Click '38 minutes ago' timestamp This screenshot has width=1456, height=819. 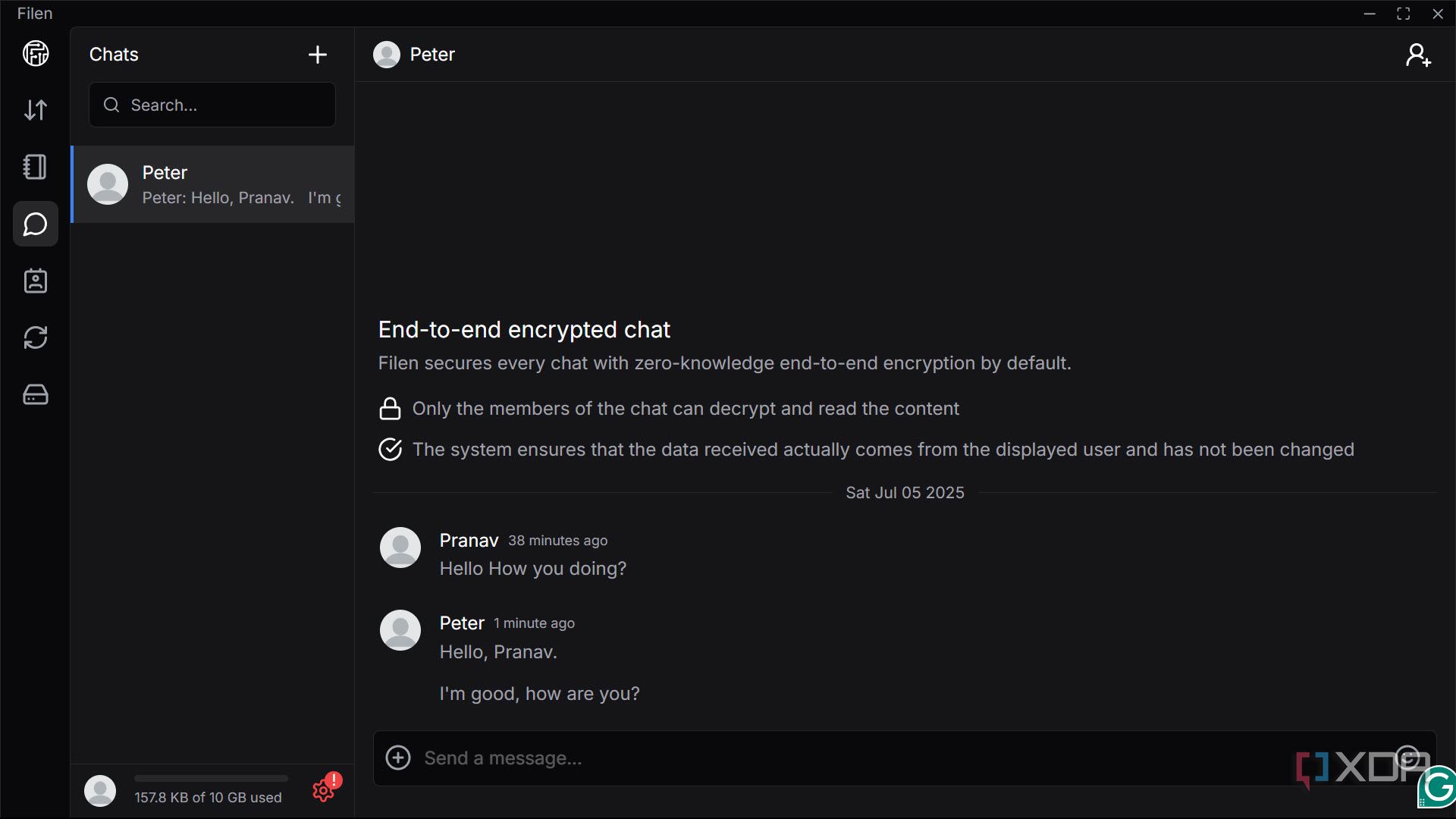coord(557,541)
